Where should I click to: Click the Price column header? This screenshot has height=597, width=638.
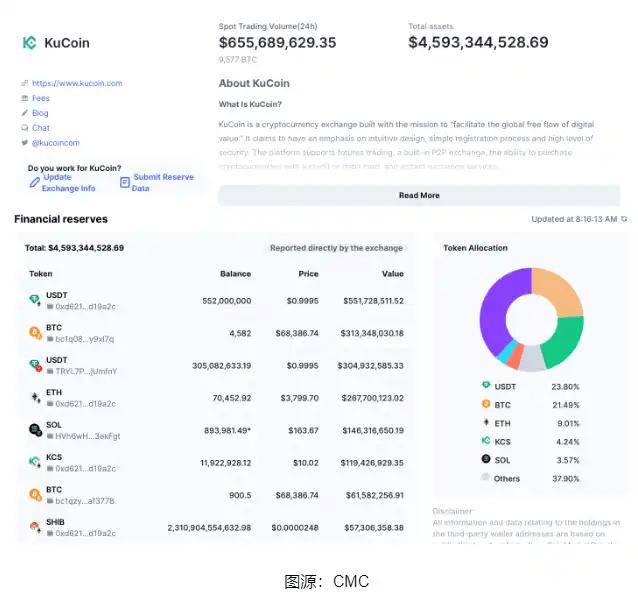point(308,274)
